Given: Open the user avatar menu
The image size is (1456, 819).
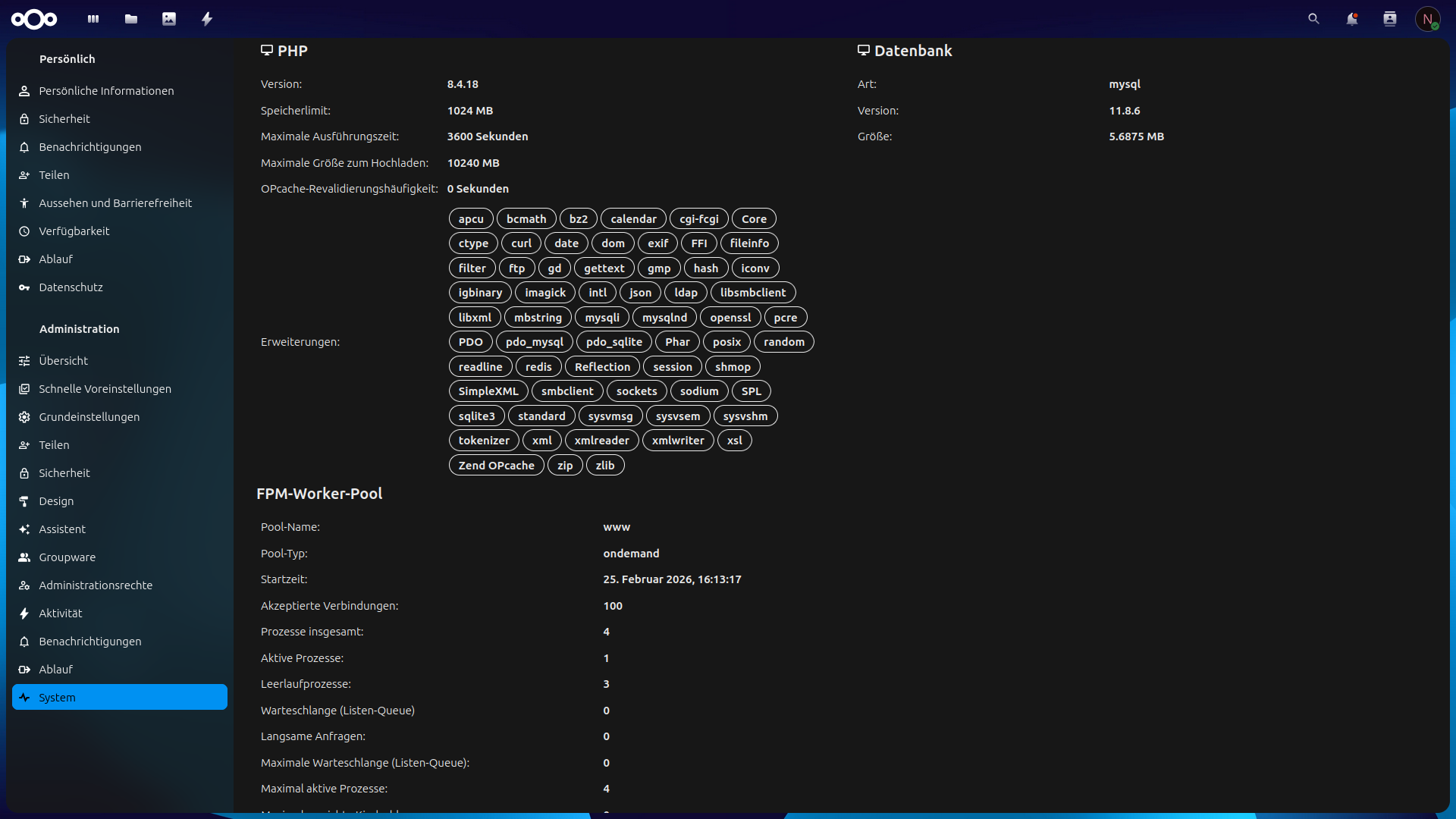Looking at the screenshot, I should tap(1427, 19).
